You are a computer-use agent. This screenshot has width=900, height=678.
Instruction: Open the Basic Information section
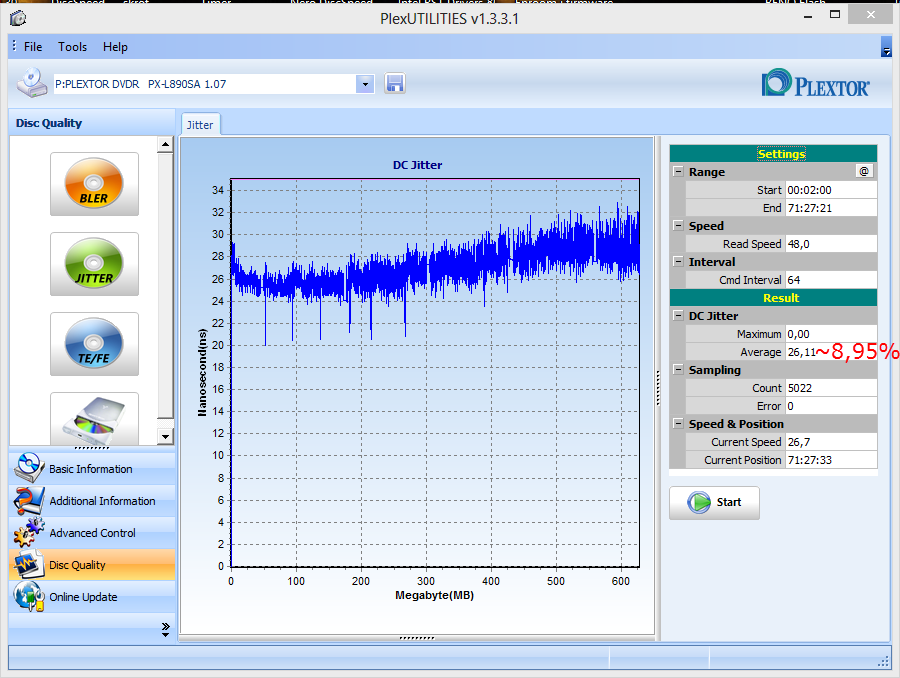pyautogui.click(x=92, y=468)
